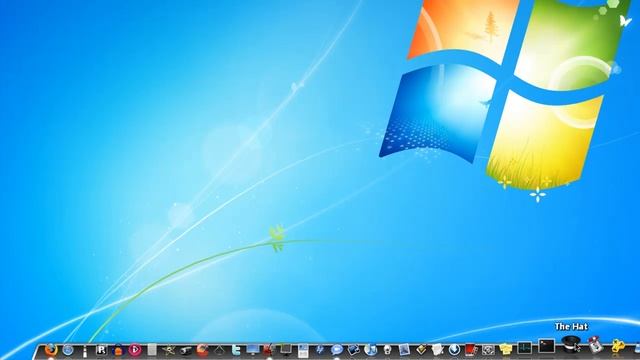Click the red joystick dock icon
Viewport: 640px width, 360px height.
click(x=596, y=344)
